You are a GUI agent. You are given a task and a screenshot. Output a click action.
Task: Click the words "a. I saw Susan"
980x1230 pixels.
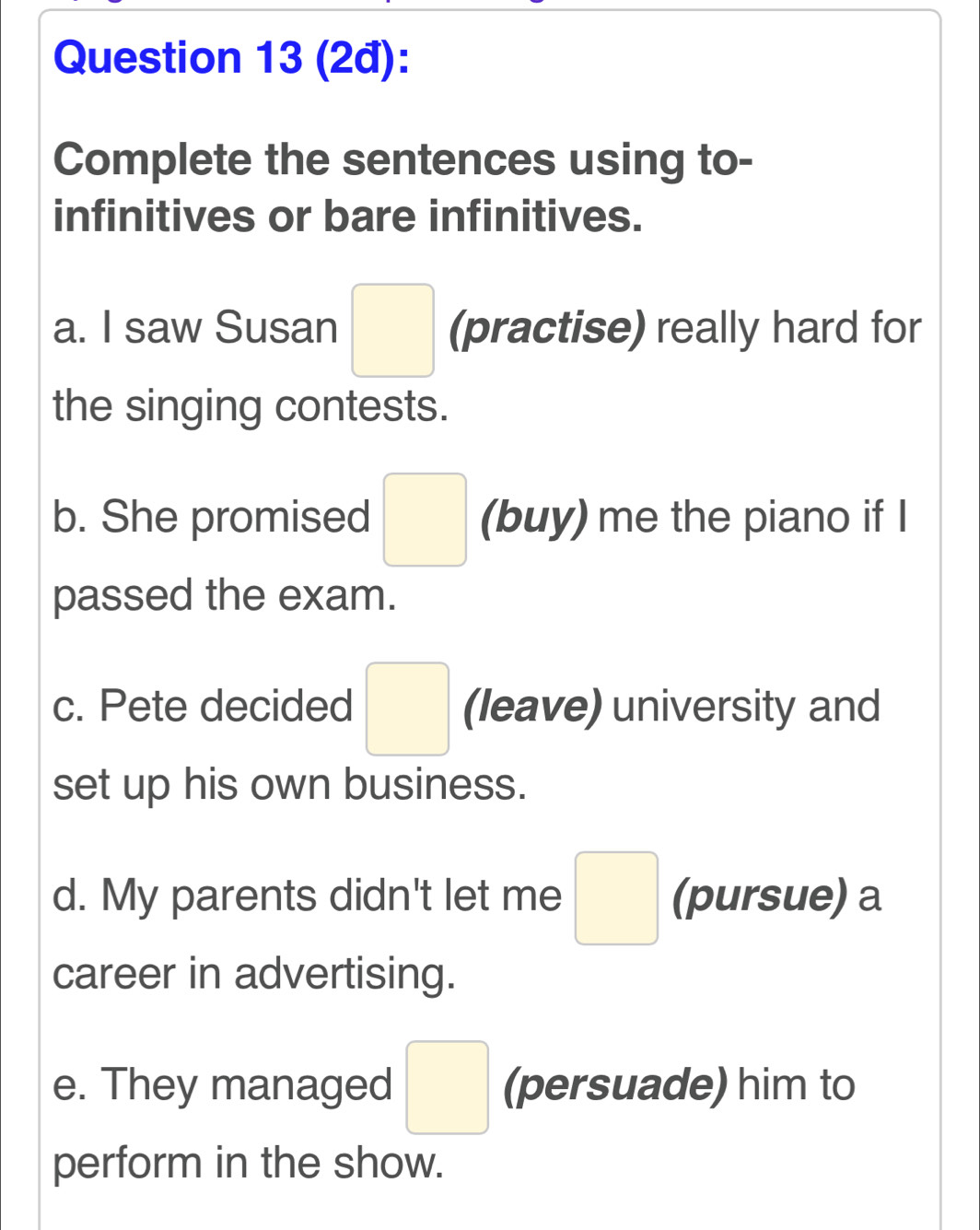pos(195,329)
